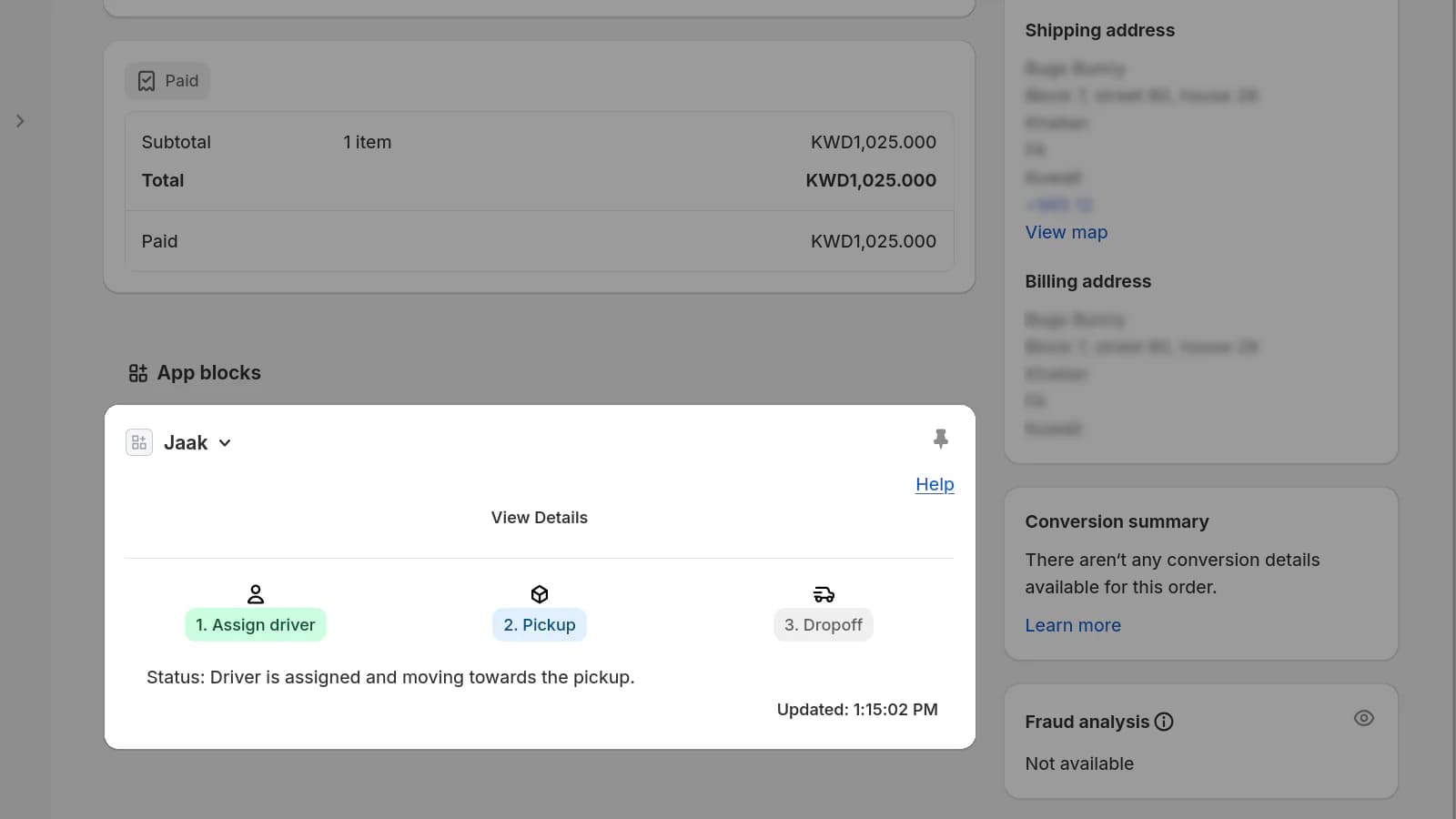Expand the Jaak dropdown chevron

(225, 443)
